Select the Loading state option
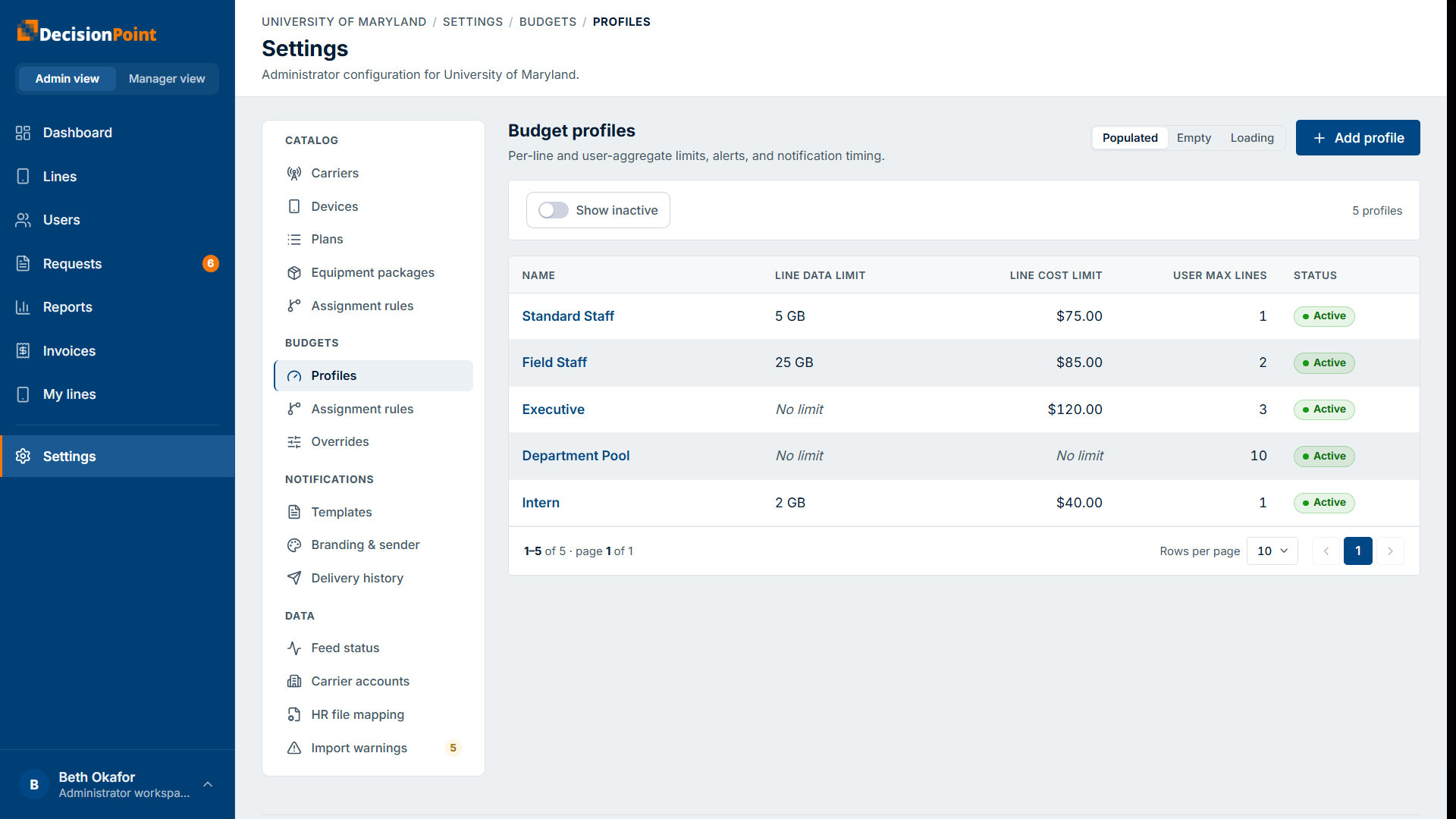The image size is (1456, 819). (1252, 138)
